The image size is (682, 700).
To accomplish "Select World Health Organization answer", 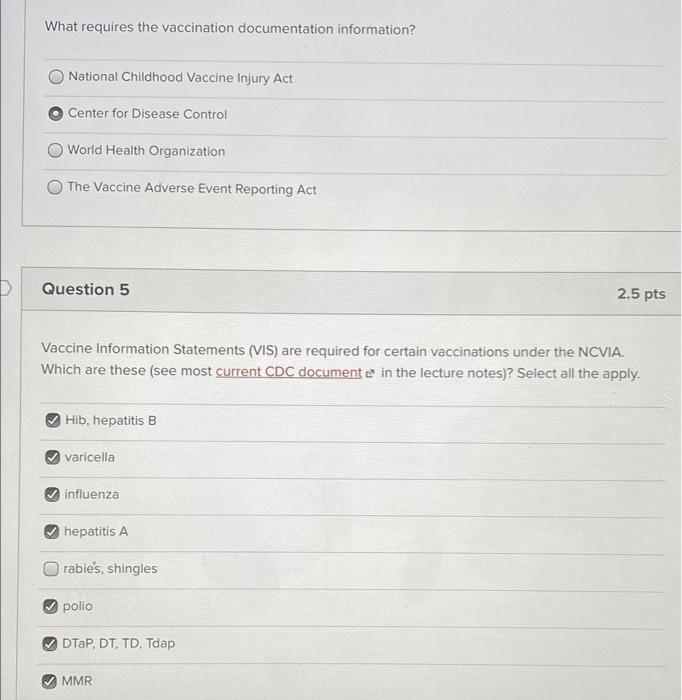I will pos(55,150).
